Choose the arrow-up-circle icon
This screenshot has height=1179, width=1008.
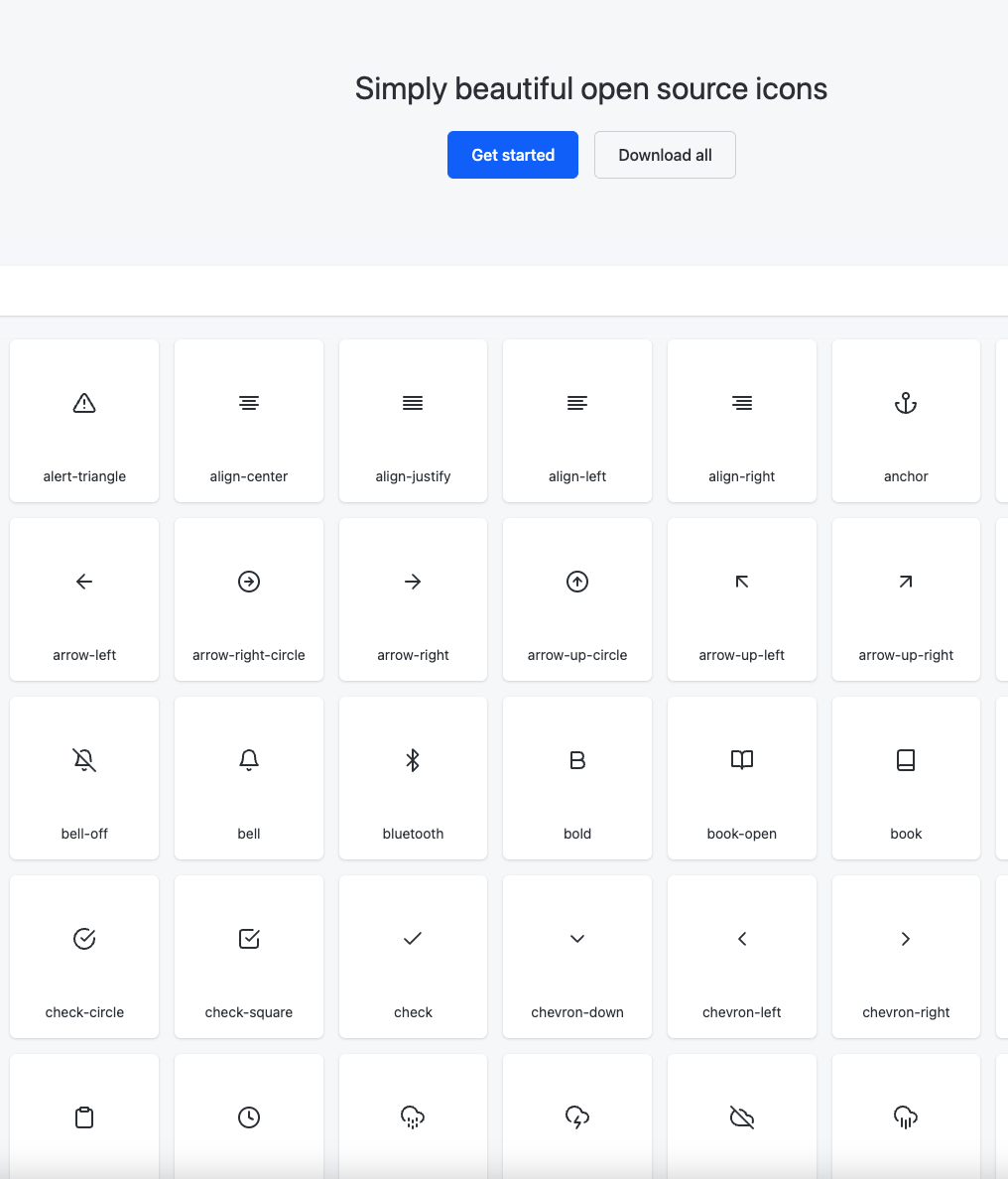click(x=577, y=582)
